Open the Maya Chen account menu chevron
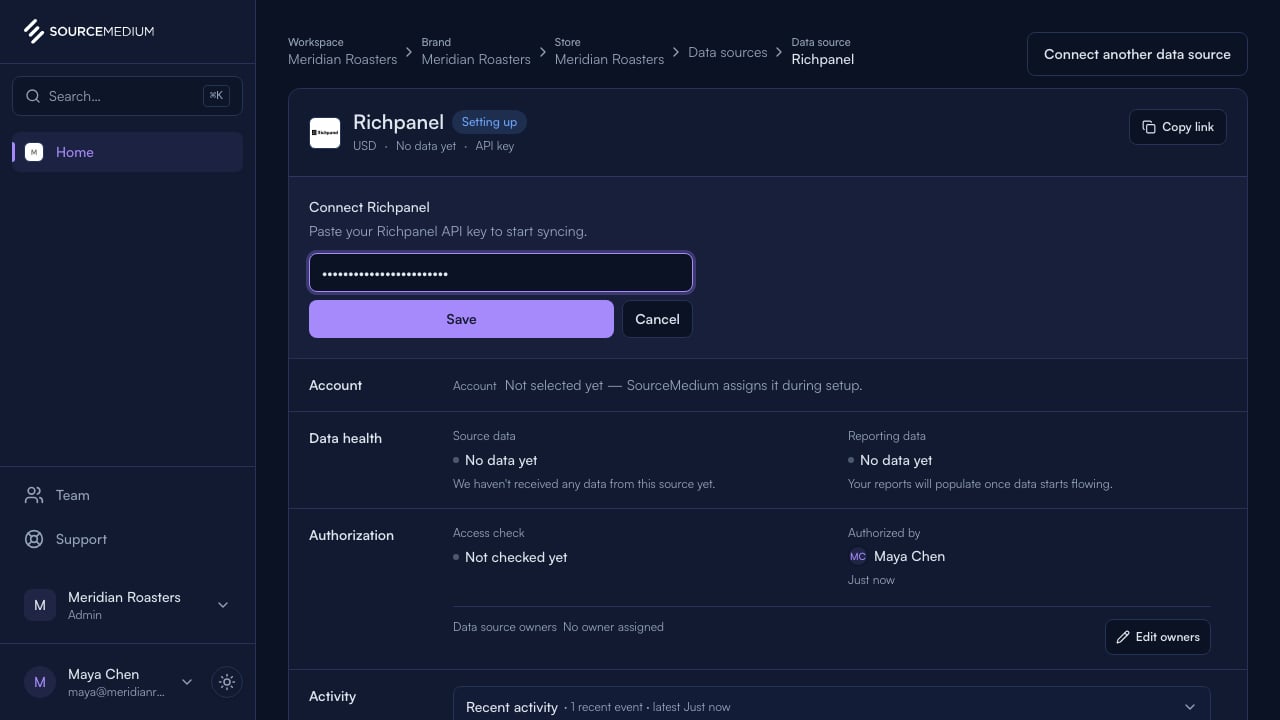This screenshot has height=720, width=1280. [187, 682]
